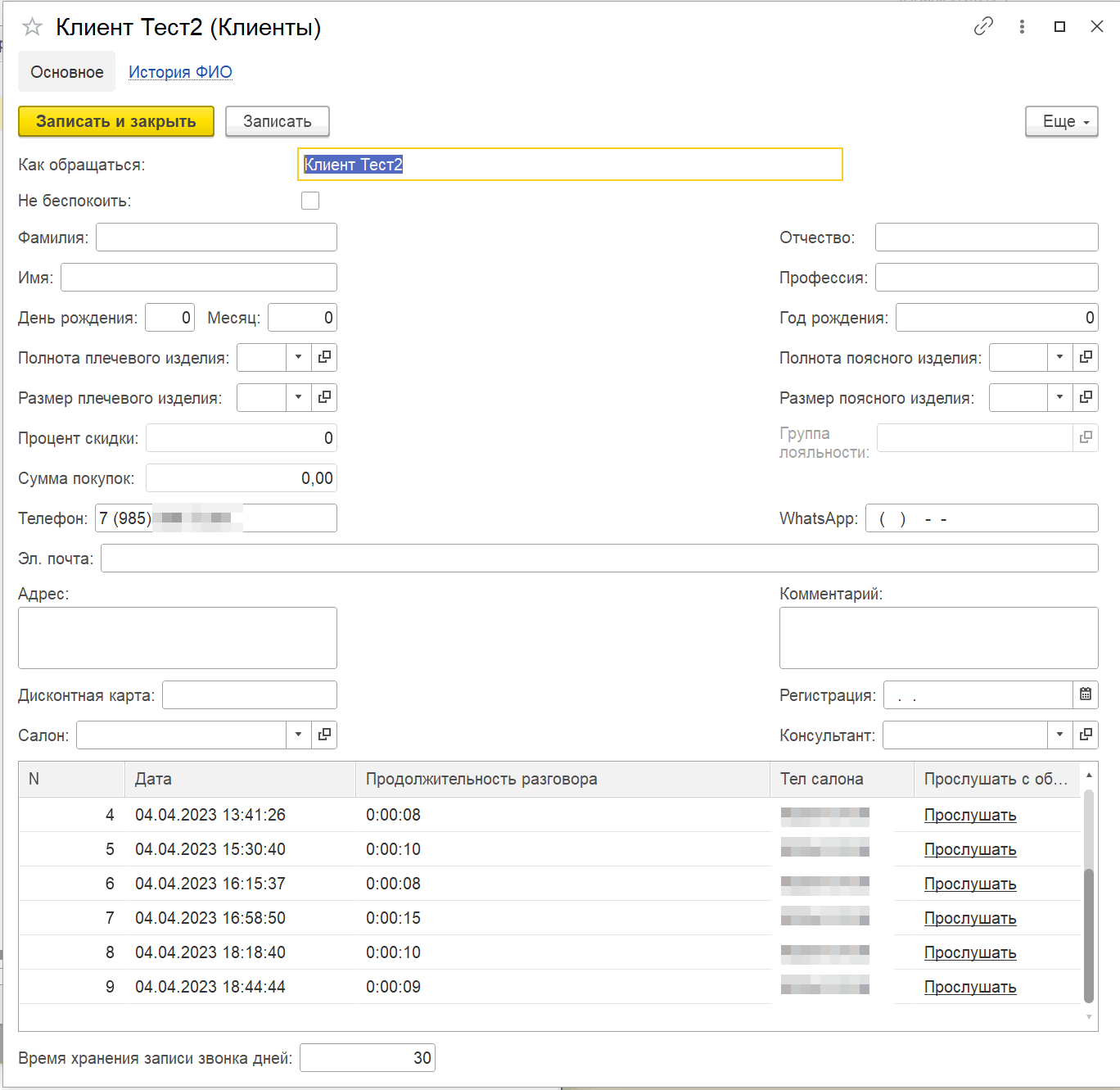Expand Полнота поясного изделия dropdown
The image size is (1120, 1090).
(1059, 357)
